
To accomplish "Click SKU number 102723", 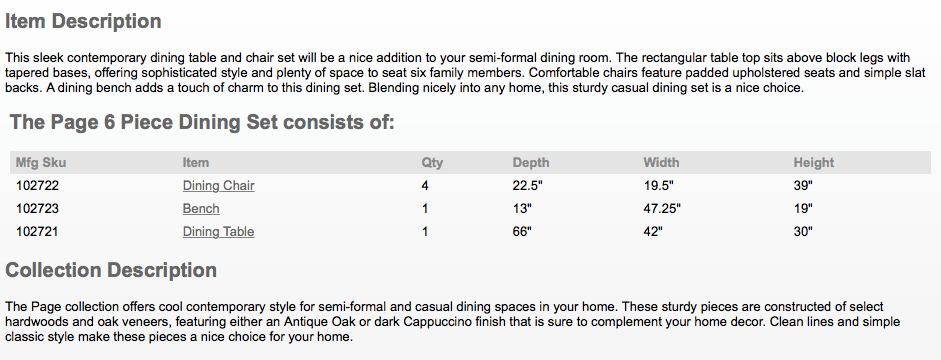I will point(37,209).
